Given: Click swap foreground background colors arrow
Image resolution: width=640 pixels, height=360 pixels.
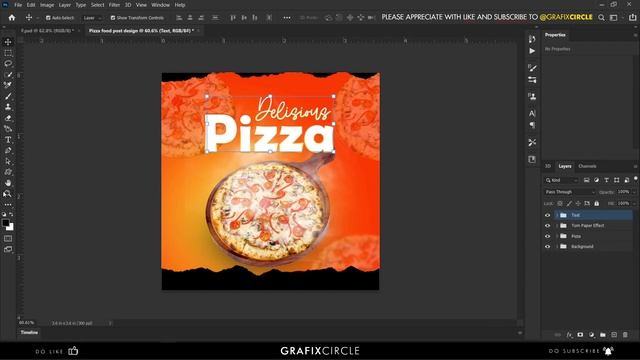Looking at the screenshot, I should coord(11,214).
